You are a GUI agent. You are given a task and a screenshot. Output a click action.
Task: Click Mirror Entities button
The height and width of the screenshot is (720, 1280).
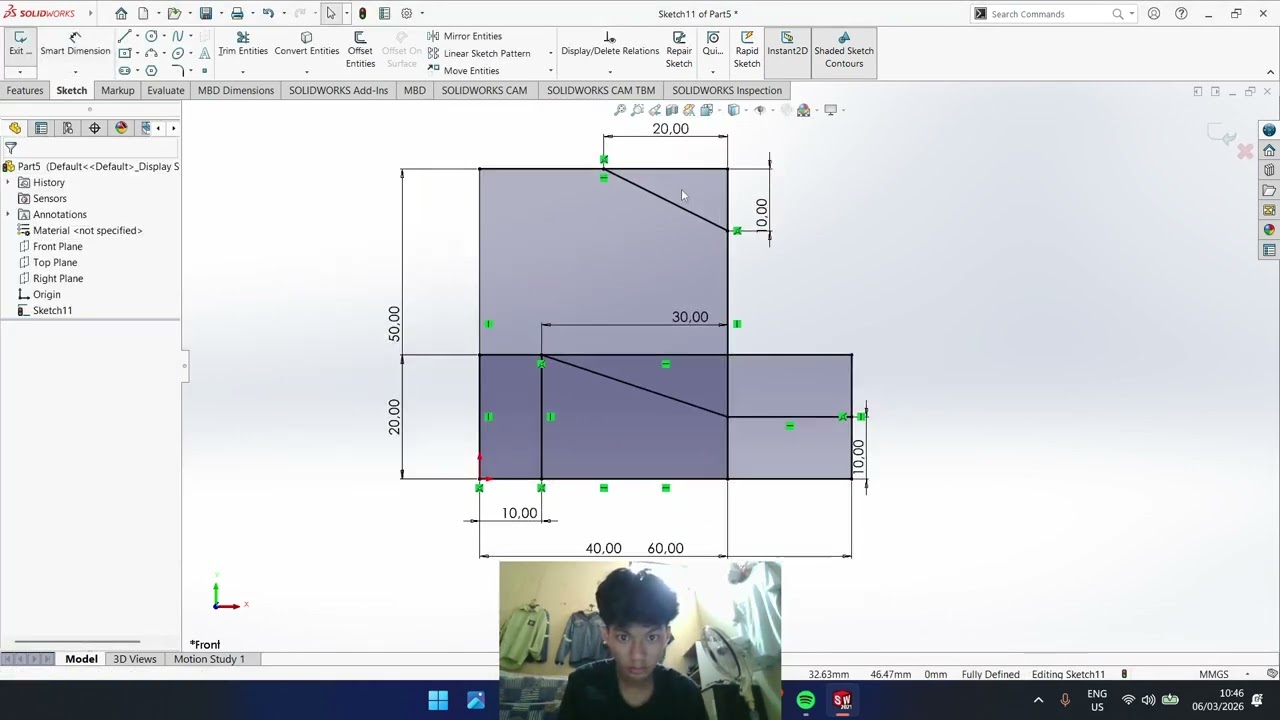pos(464,36)
